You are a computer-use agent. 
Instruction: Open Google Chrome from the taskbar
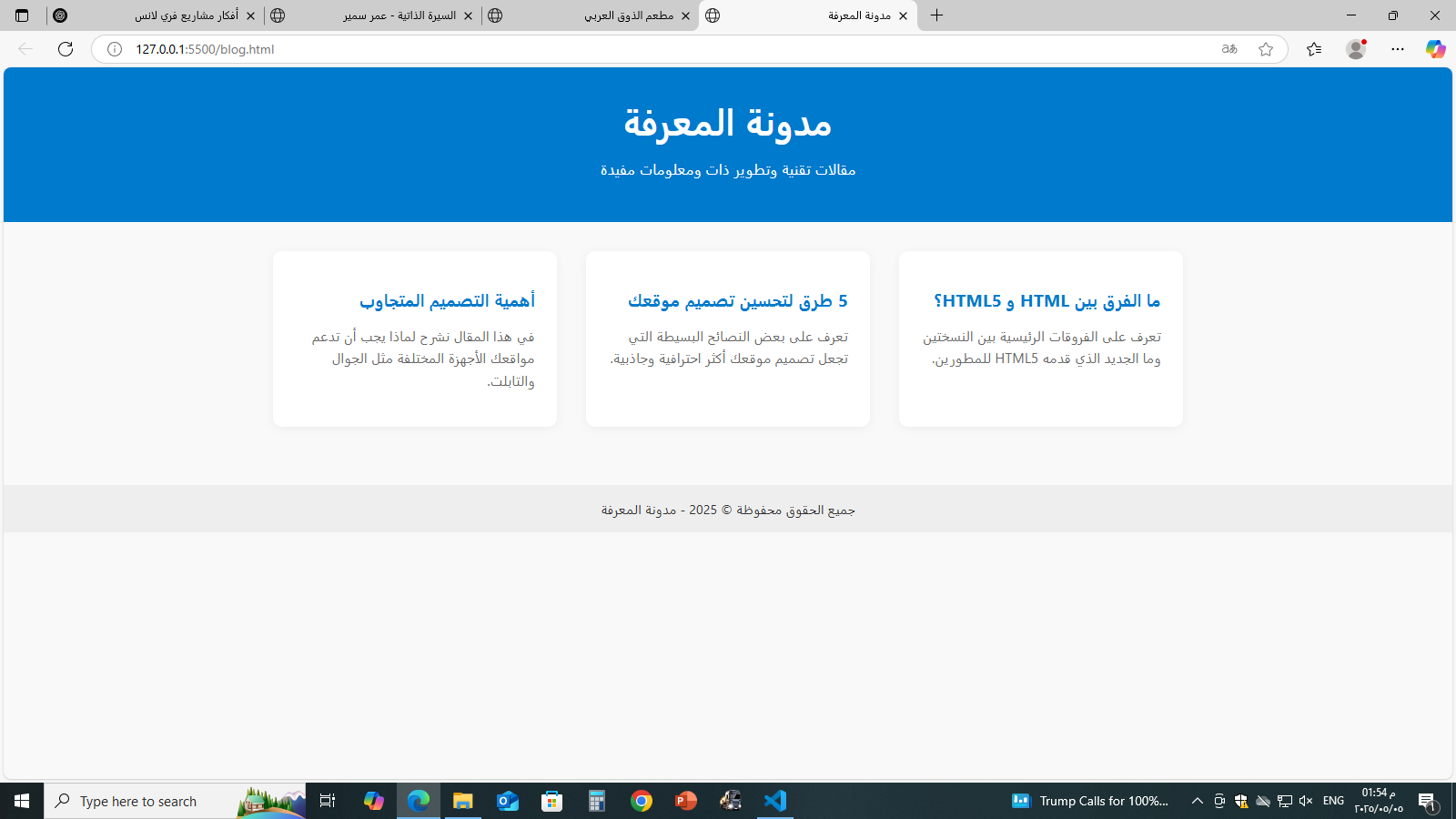(642, 801)
